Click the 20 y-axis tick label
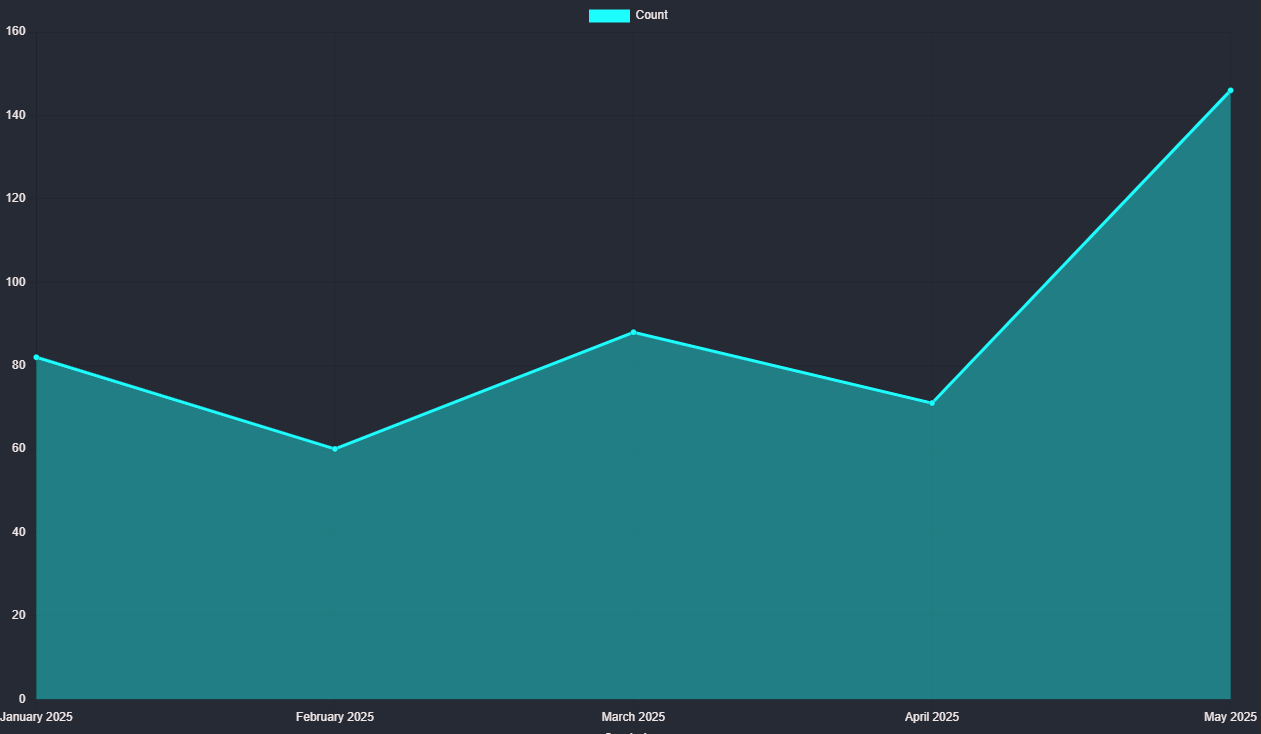Image resolution: width=1261 pixels, height=734 pixels. (x=19, y=615)
